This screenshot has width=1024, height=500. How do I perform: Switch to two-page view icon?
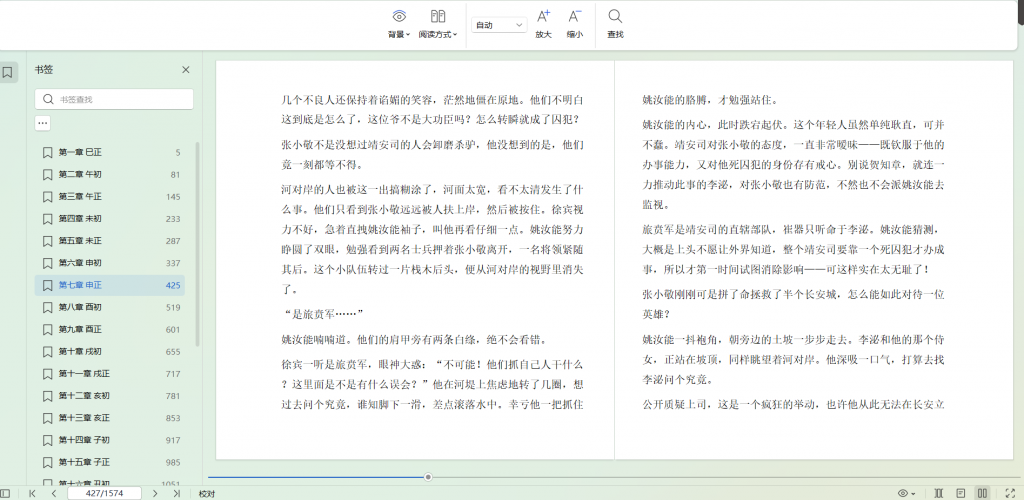pos(982,493)
